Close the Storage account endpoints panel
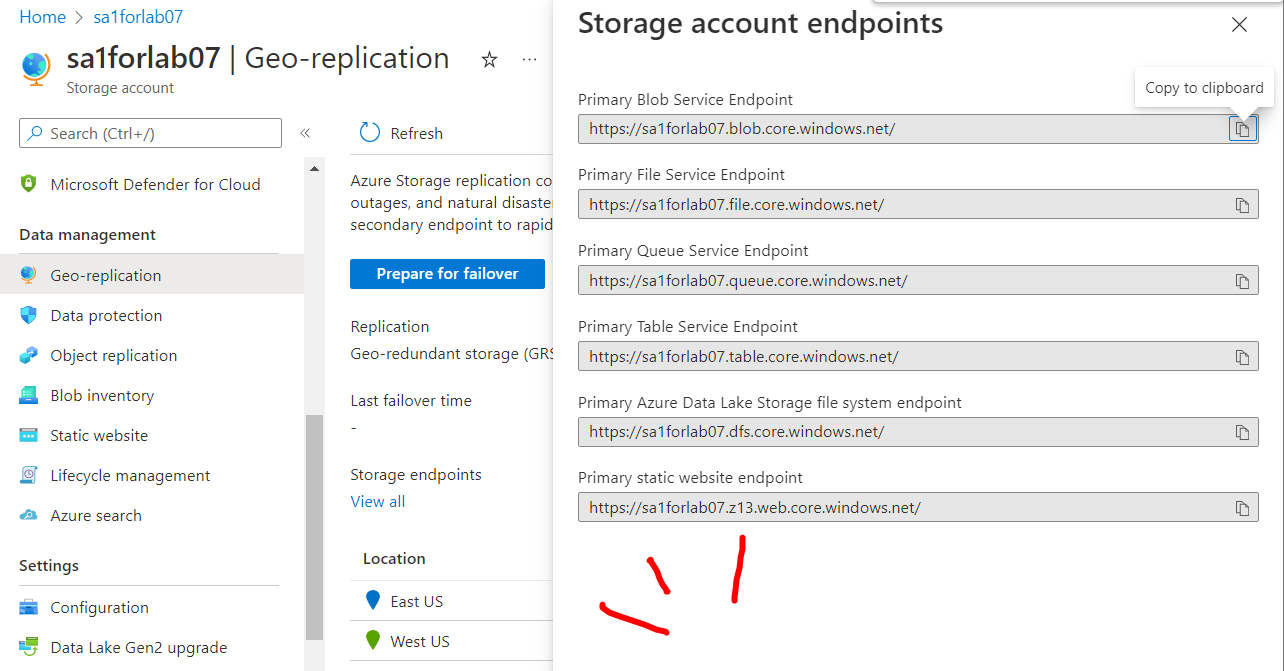The width and height of the screenshot is (1284, 671). [x=1239, y=25]
